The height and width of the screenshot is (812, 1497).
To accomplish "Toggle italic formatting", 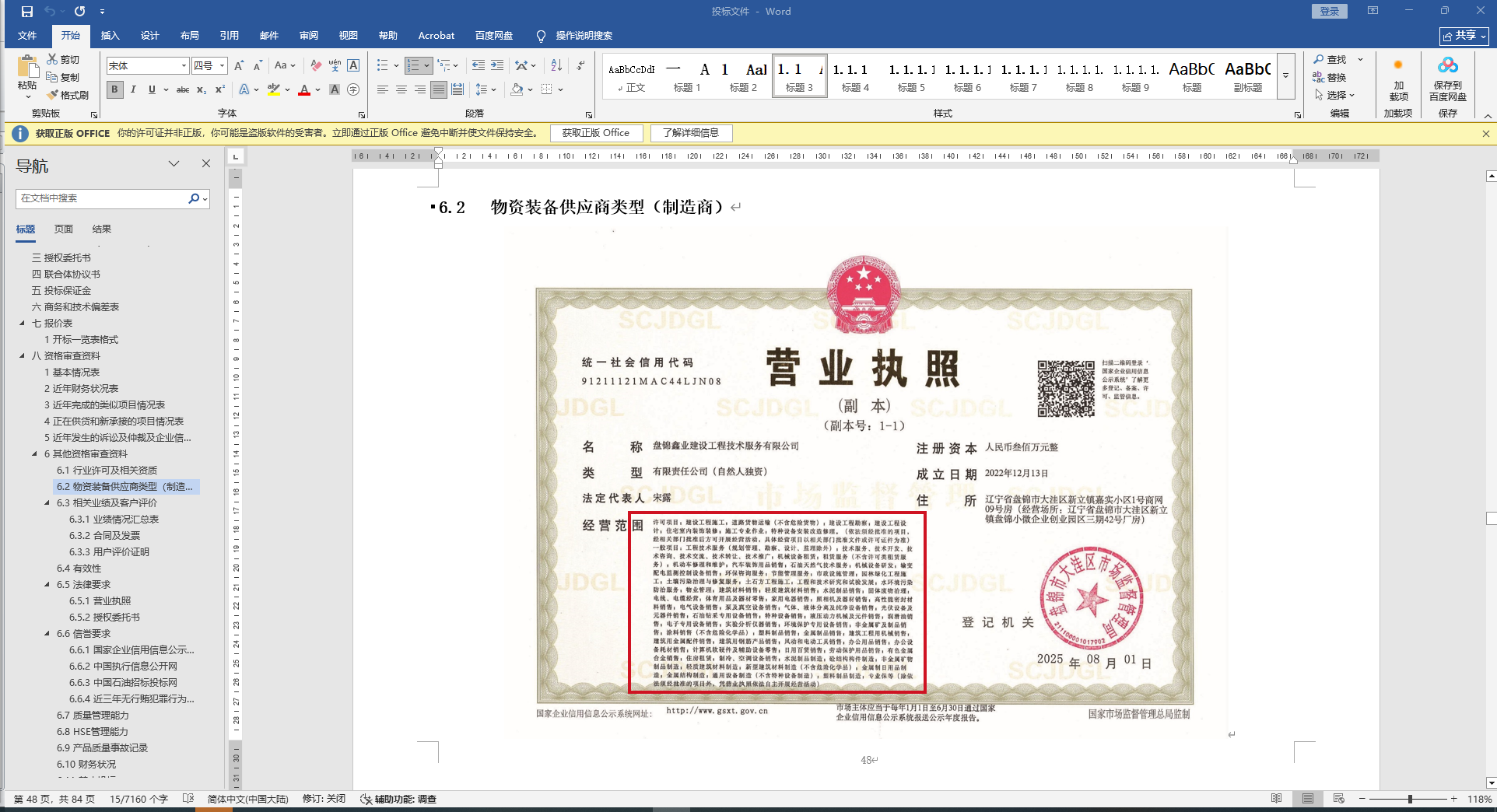I will pyautogui.click(x=133, y=89).
